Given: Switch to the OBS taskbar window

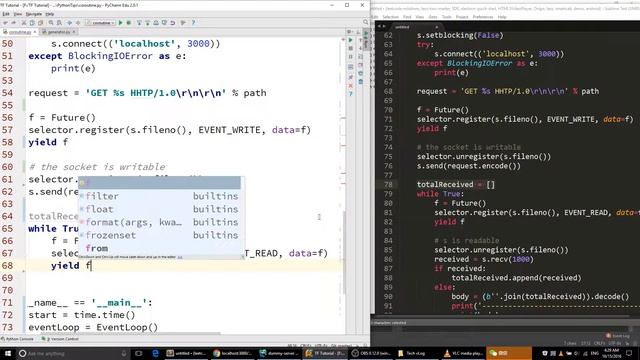Looking at the screenshot, I should click(x=372, y=353).
